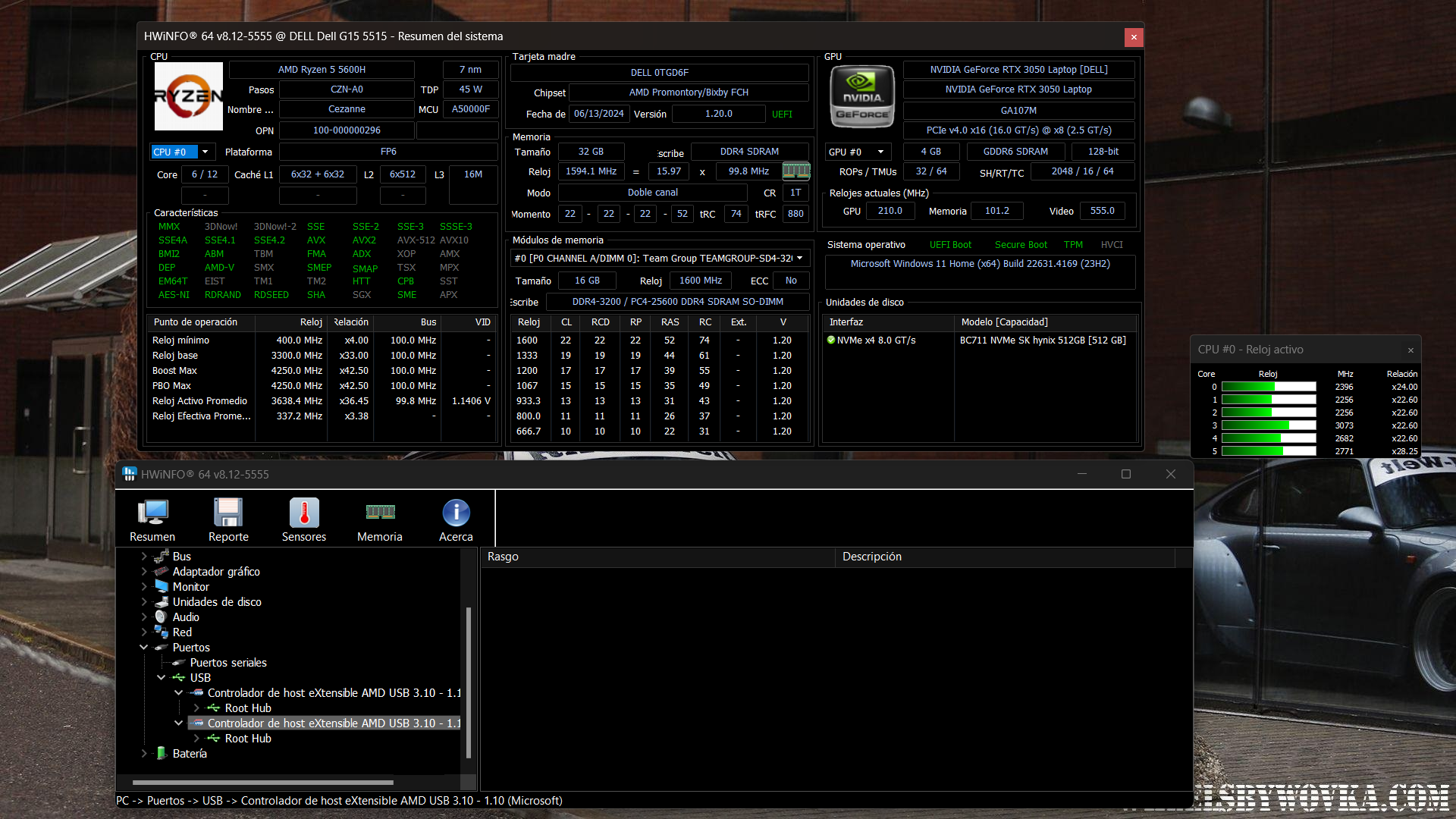Click the NVIDIA GeForce logo image

coord(861,96)
